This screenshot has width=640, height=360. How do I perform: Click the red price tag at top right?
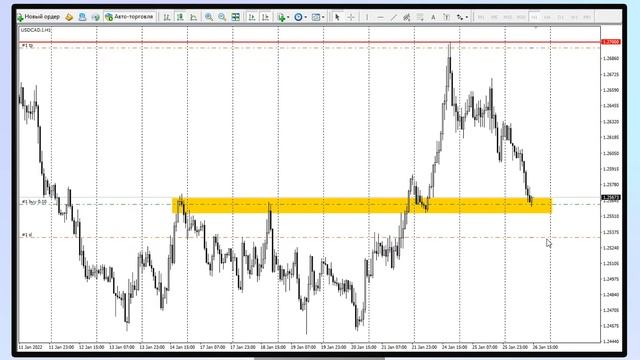click(x=611, y=42)
